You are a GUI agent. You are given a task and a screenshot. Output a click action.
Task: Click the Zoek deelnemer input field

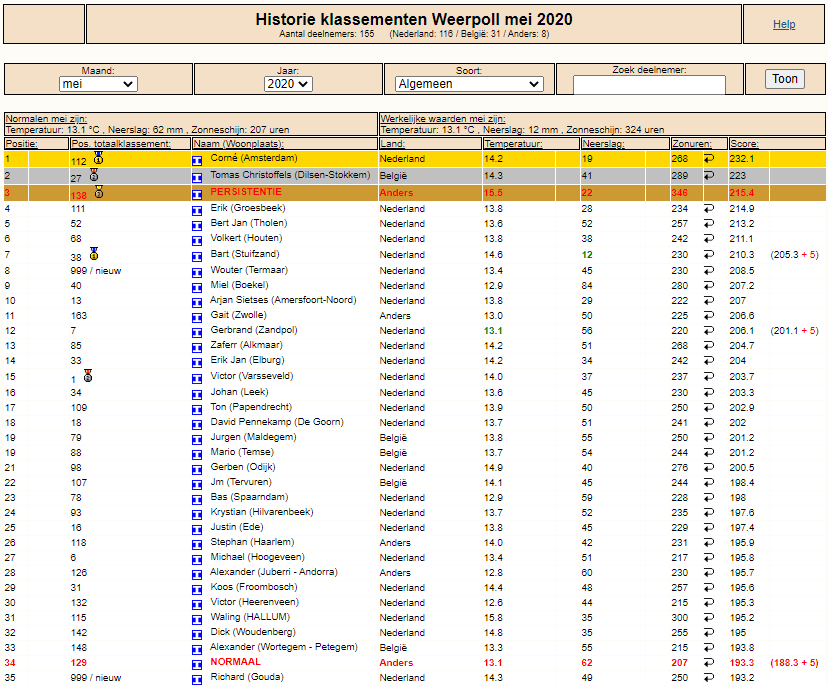(649, 85)
